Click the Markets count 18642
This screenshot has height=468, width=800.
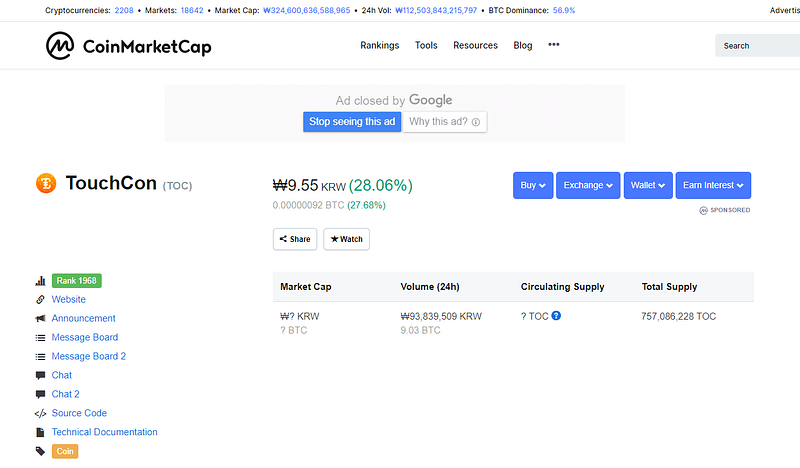tap(192, 10)
